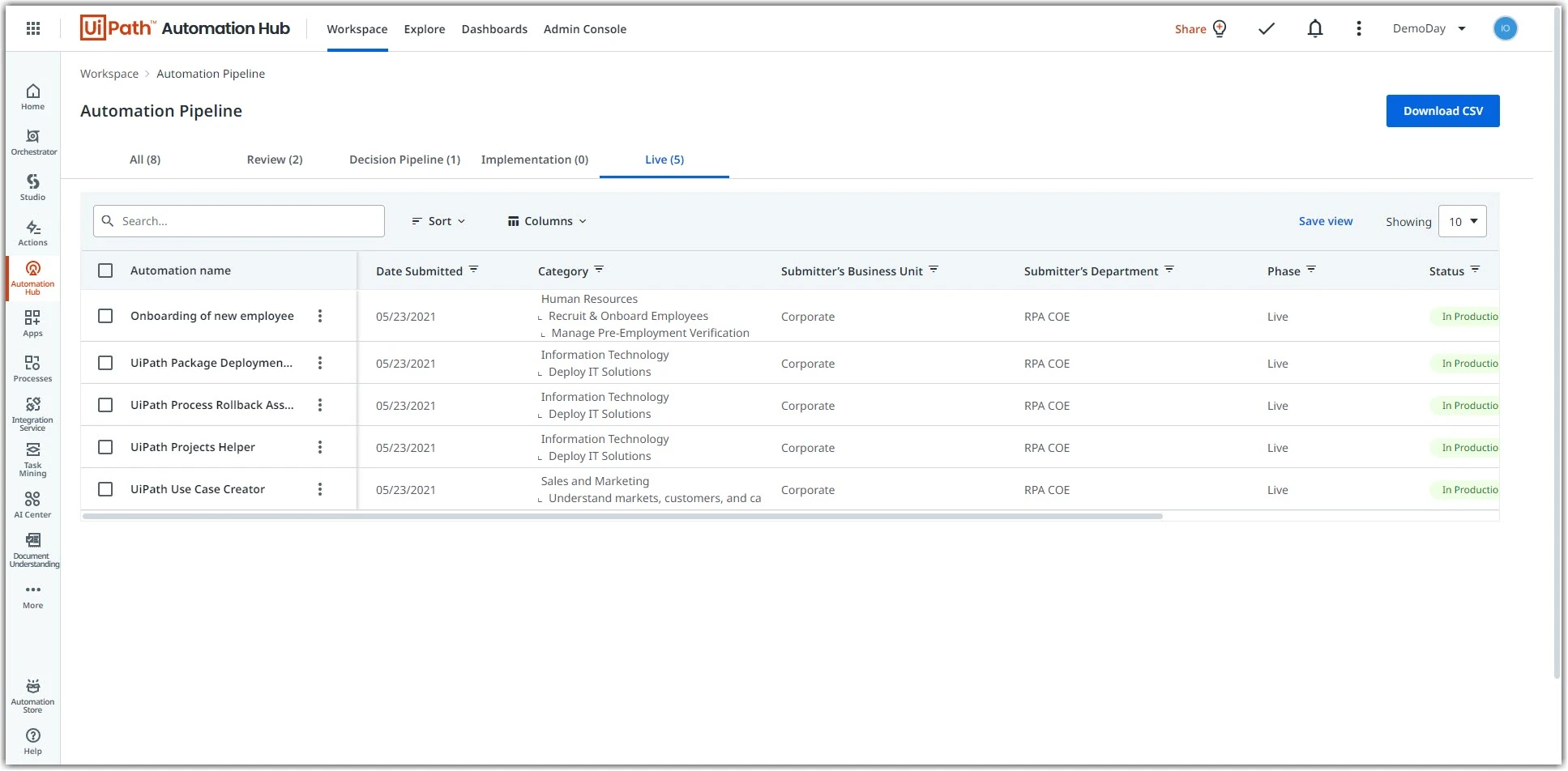Click the horizontal table scrollbar
This screenshot has height=771, width=1568.
click(622, 516)
